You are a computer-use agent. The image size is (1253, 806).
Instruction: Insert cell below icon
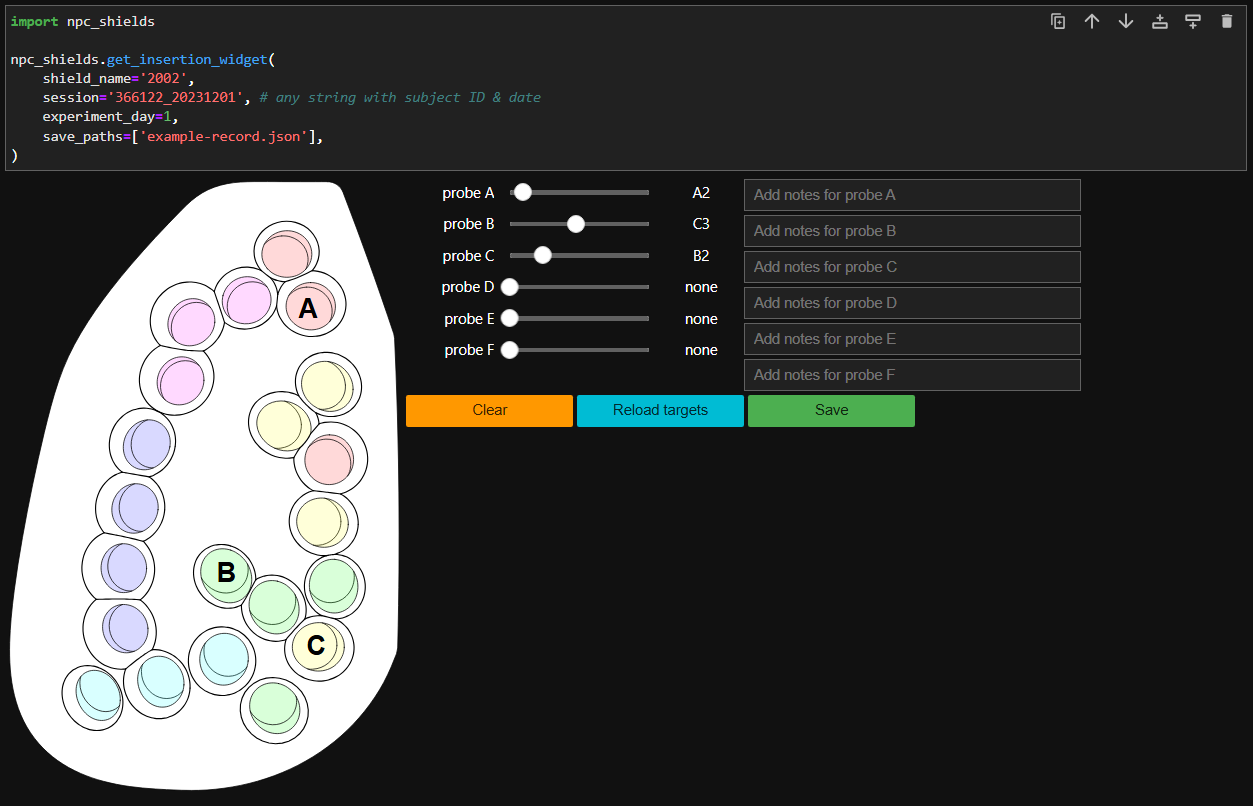pyautogui.click(x=1193, y=21)
